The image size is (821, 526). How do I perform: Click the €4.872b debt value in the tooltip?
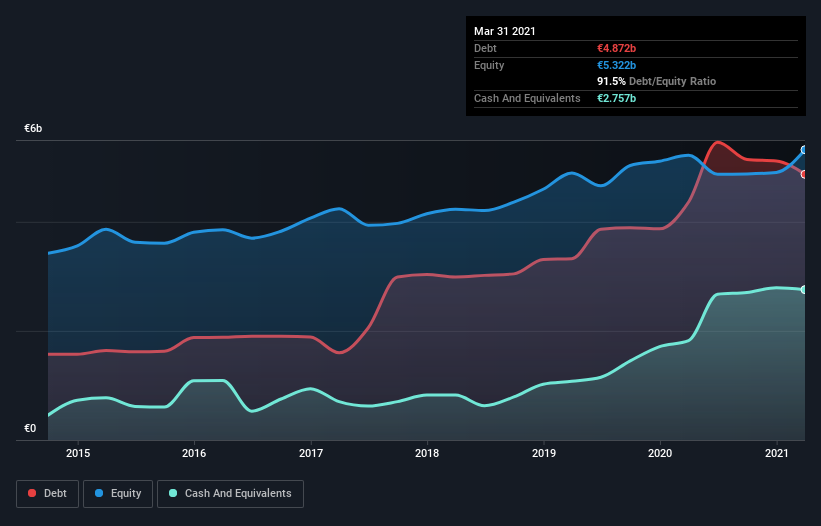(616, 48)
